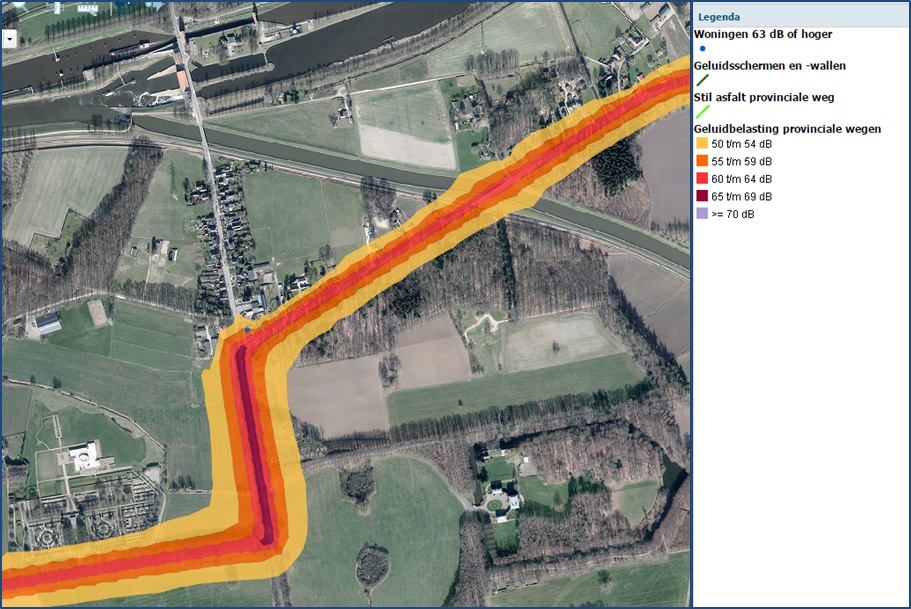Click the '60 t/m 64 dB' label
This screenshot has height=609, width=911.
(741, 179)
